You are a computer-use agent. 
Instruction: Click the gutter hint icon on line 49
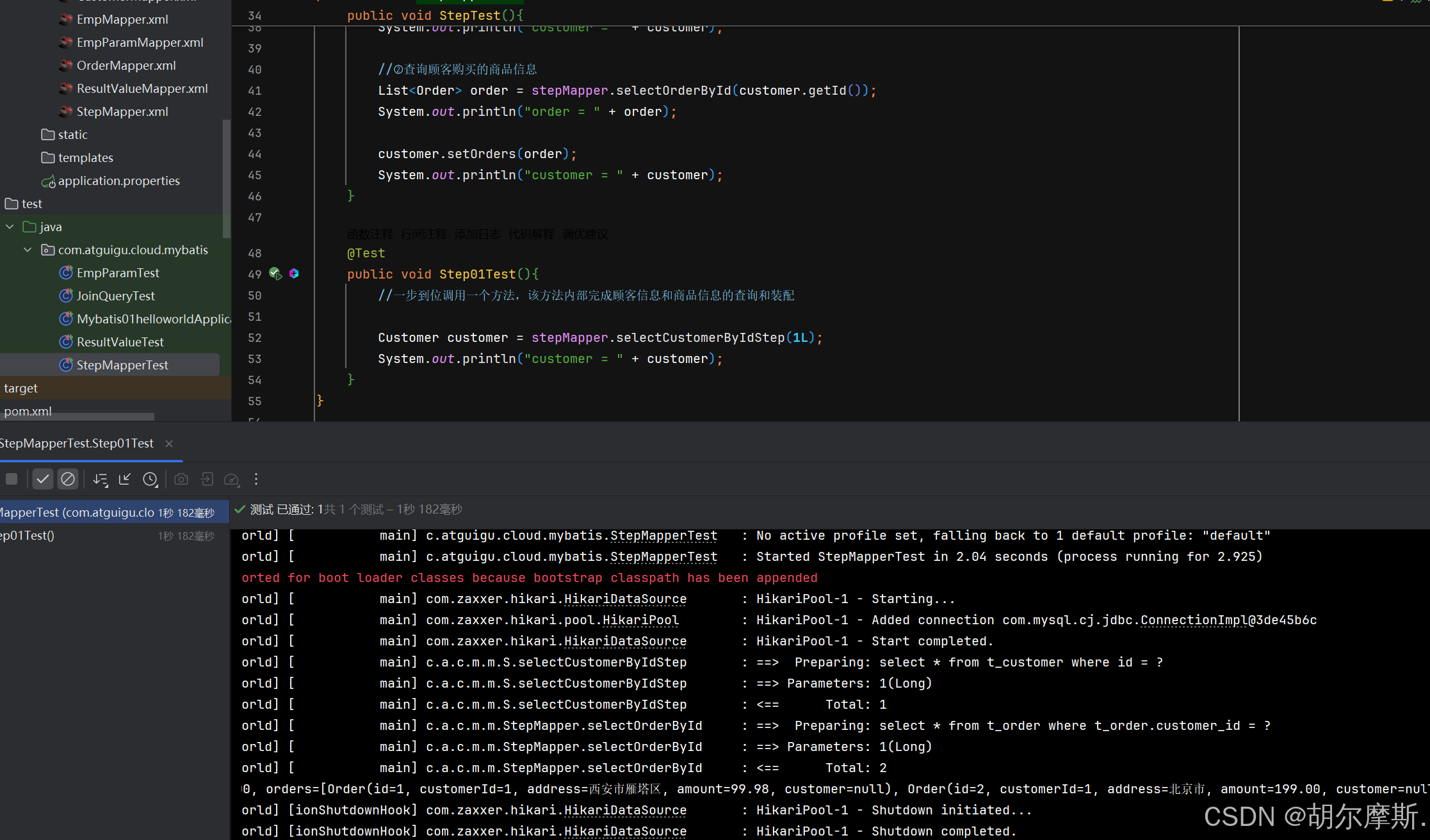click(294, 274)
